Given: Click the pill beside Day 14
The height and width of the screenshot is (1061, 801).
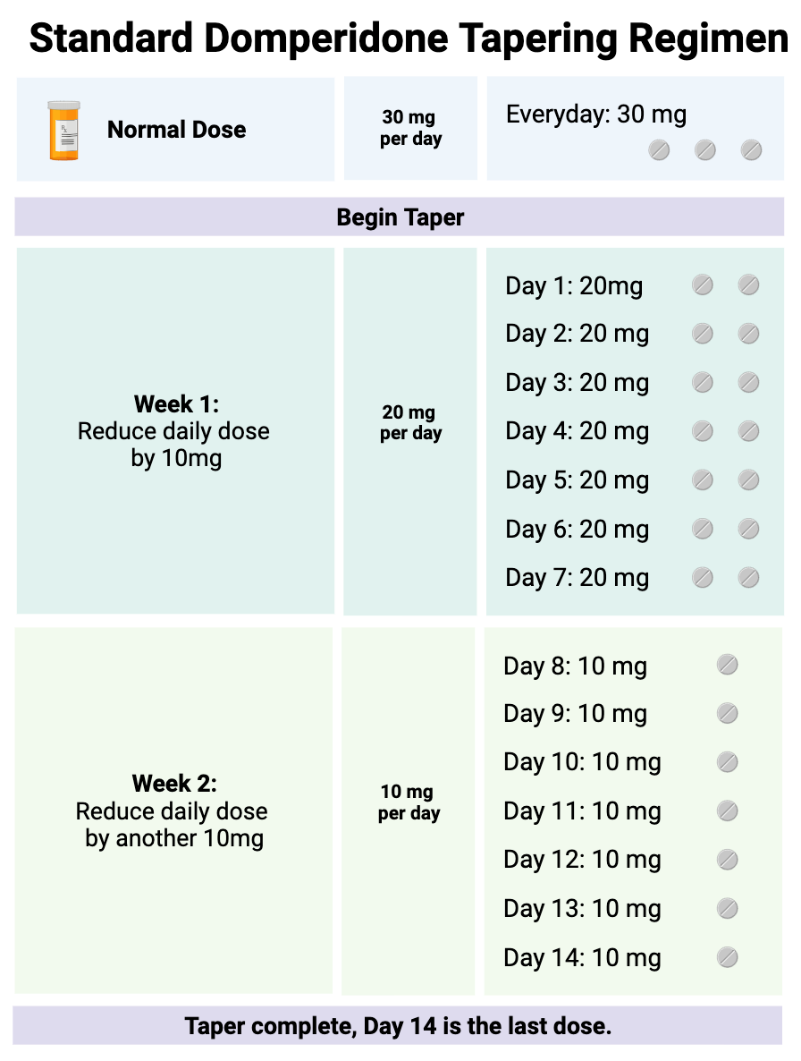Looking at the screenshot, I should [x=727, y=957].
